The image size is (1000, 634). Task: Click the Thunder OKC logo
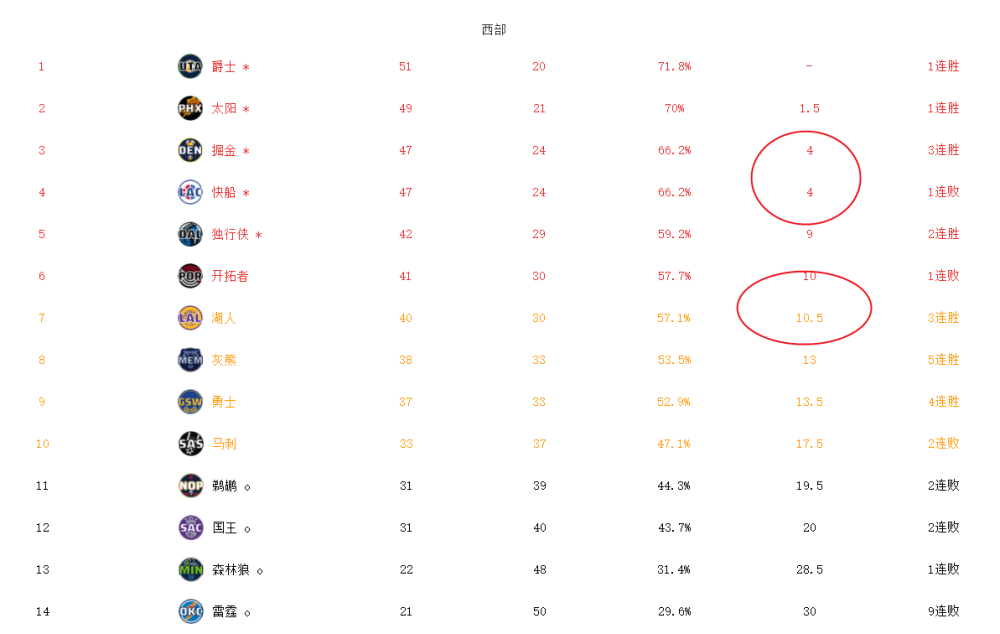coord(190,611)
